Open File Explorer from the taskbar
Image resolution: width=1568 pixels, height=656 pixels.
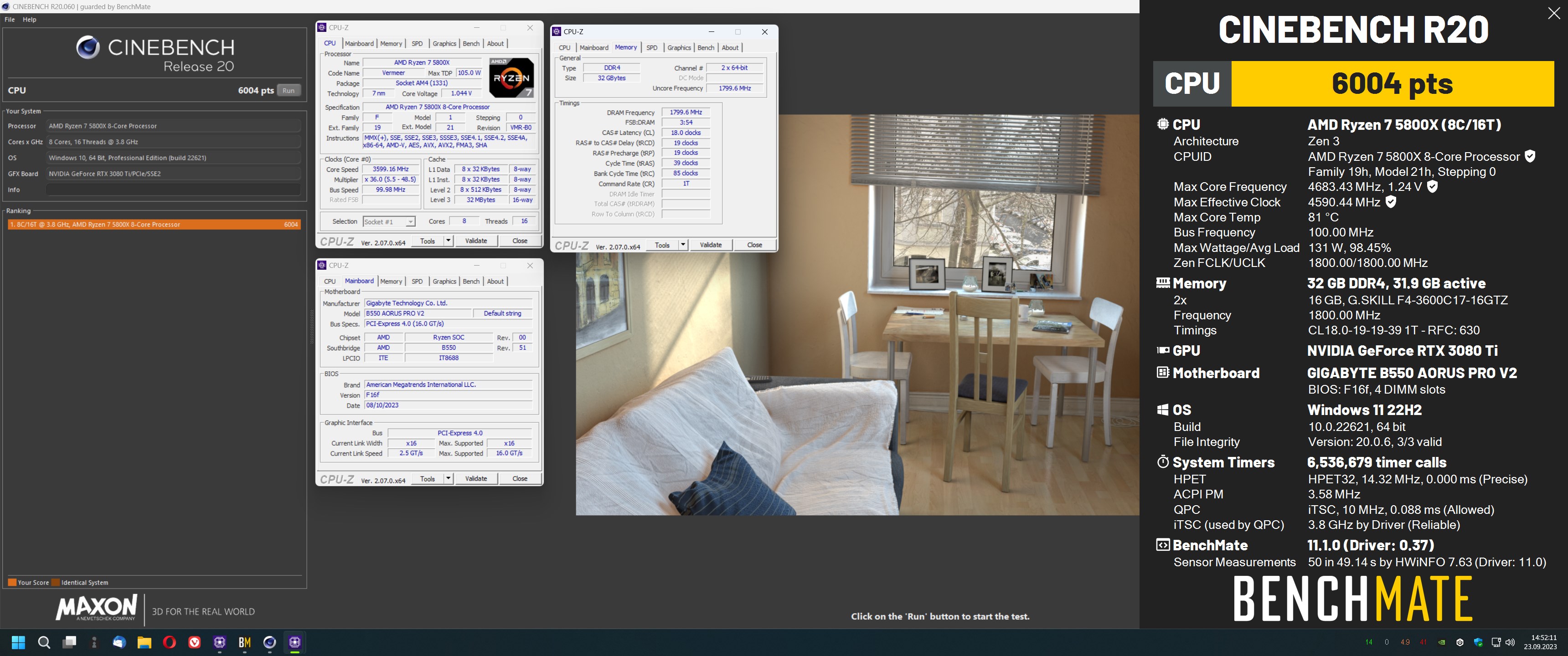(x=144, y=642)
